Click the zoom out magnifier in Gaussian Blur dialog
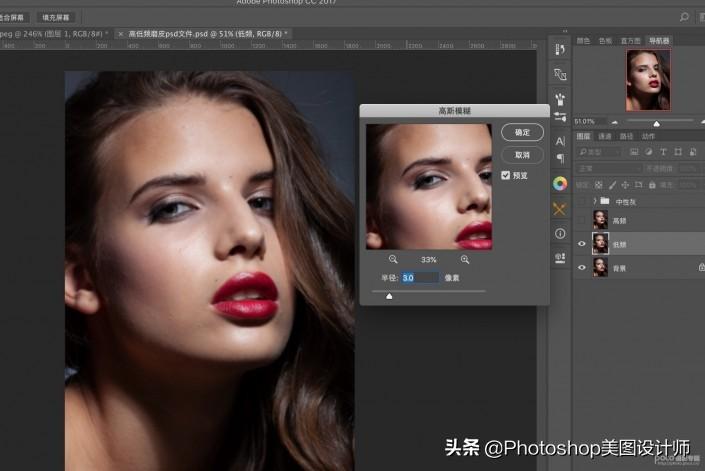The height and width of the screenshot is (471, 705). click(393, 259)
